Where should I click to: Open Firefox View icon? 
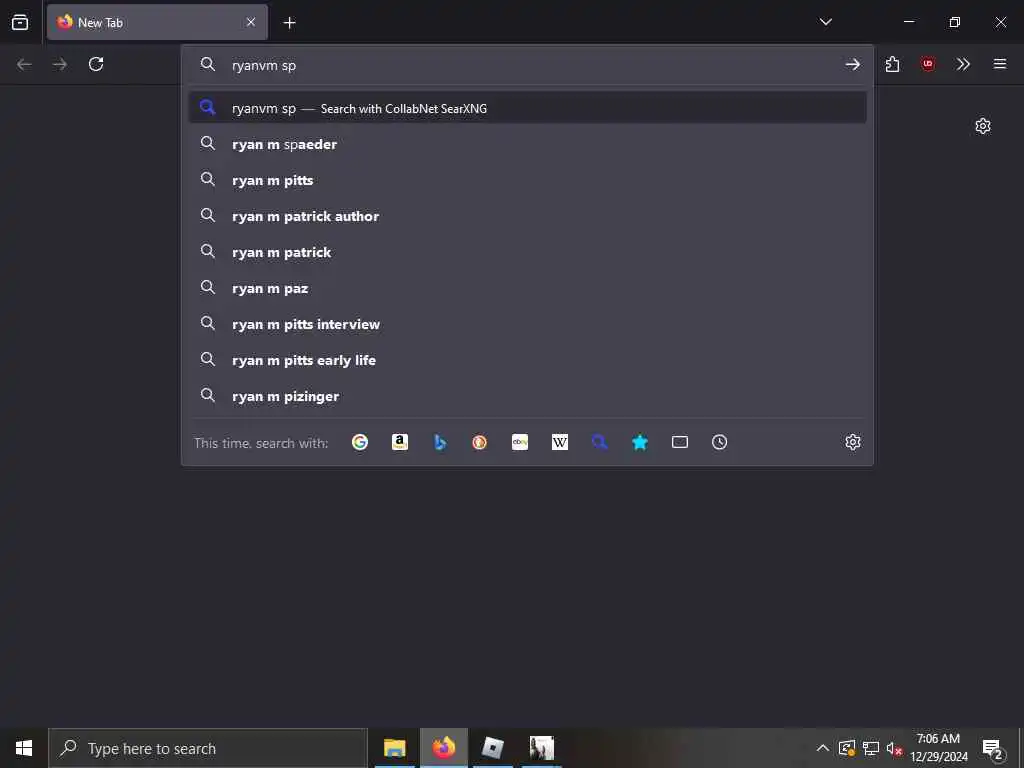20,22
